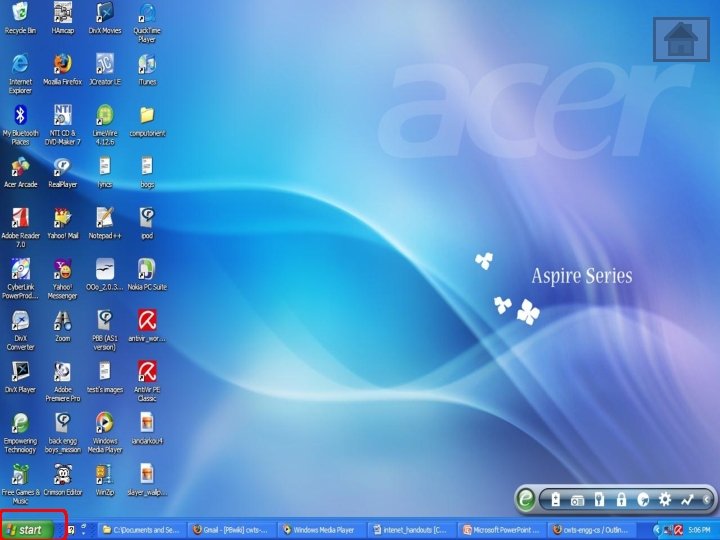This screenshot has height=540, width=720.
Task: Open the Recycle Bin desktop icon
Action: click(x=20, y=12)
